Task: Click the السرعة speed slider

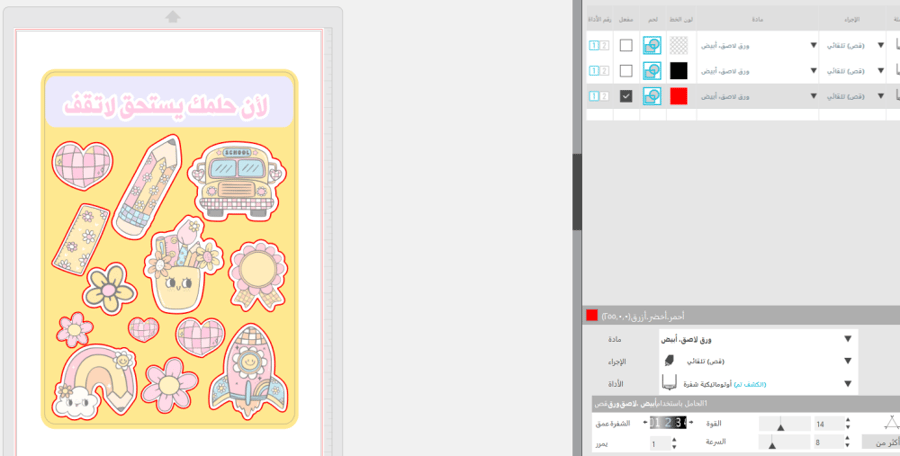Action: [785, 442]
